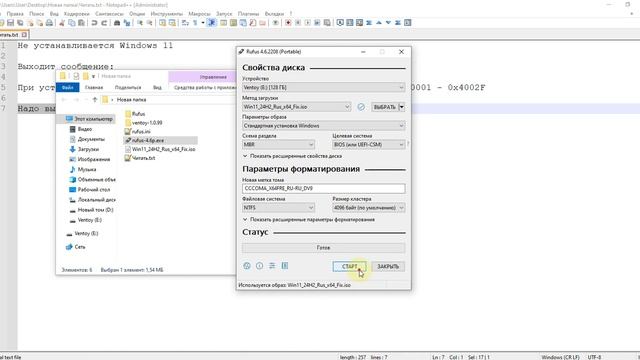Click the Redo icon in Notepad++ toolbar

(104, 23)
